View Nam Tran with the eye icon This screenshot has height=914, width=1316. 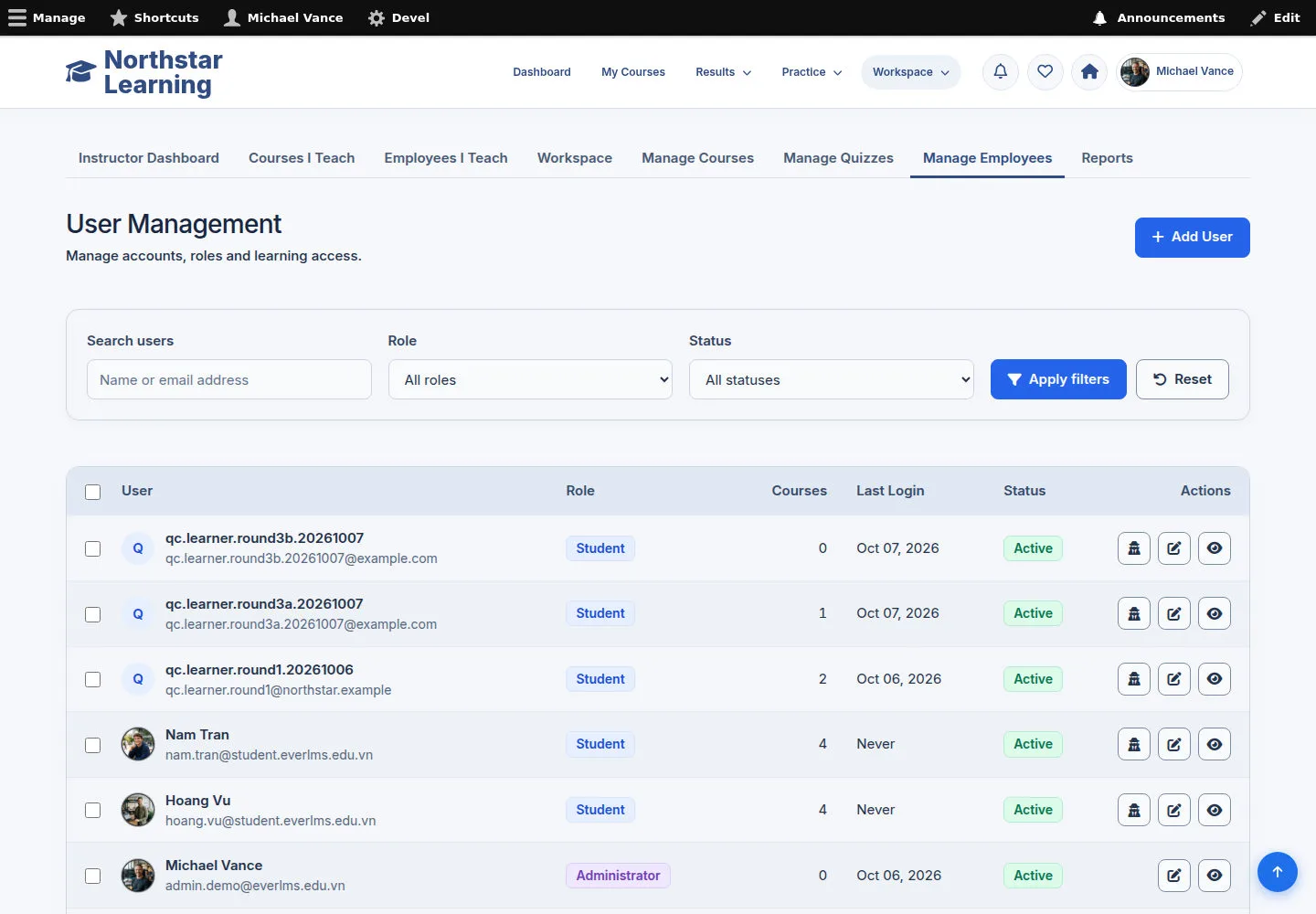pos(1215,744)
